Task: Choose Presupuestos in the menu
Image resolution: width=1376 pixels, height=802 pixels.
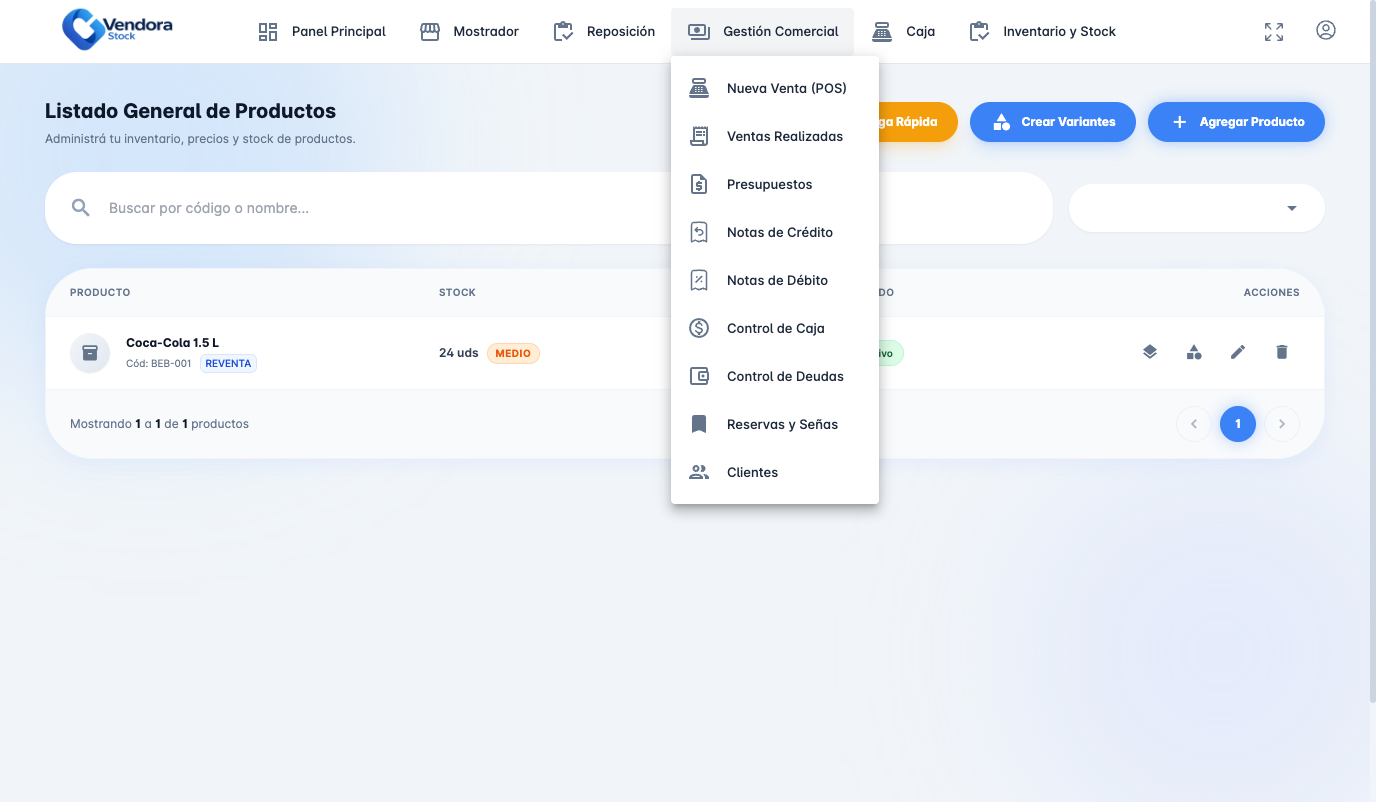Action: point(775,184)
